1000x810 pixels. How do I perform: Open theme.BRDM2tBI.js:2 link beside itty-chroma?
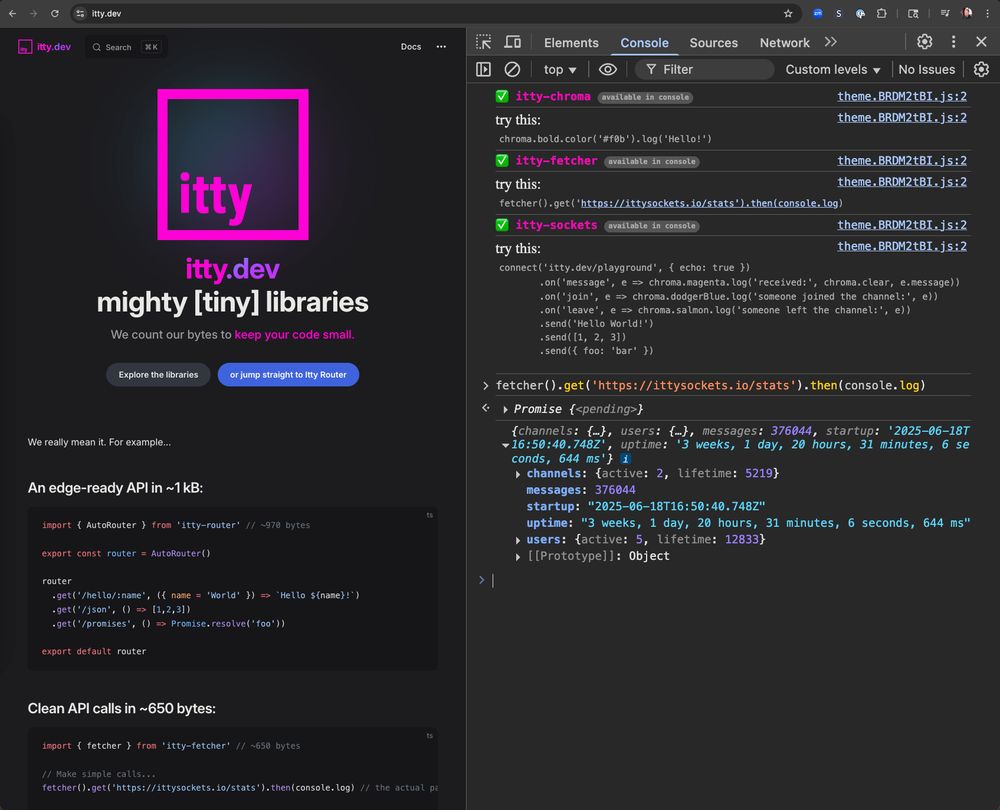pos(902,96)
